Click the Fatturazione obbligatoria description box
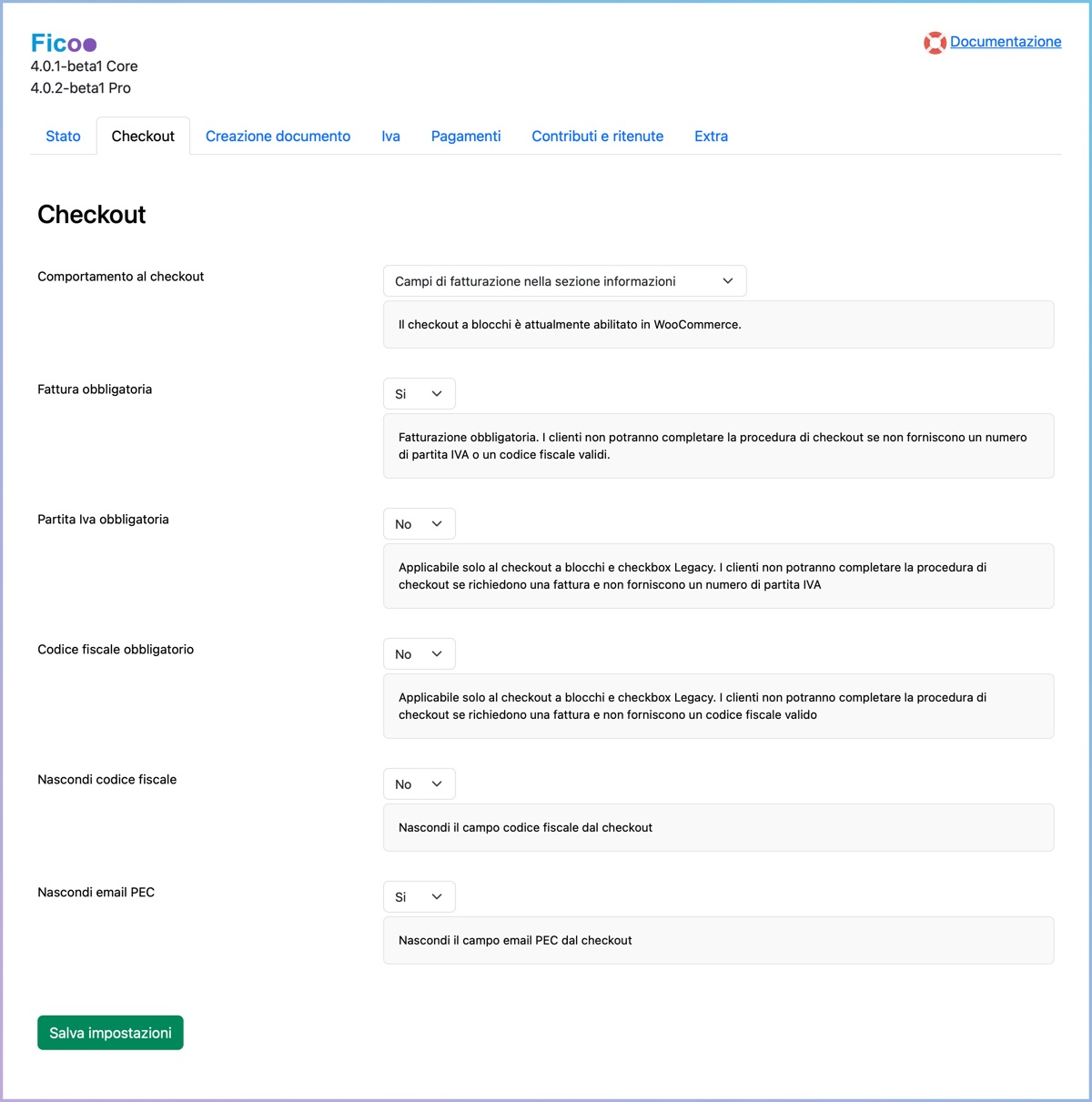This screenshot has height=1102, width=1092. pyautogui.click(x=718, y=446)
